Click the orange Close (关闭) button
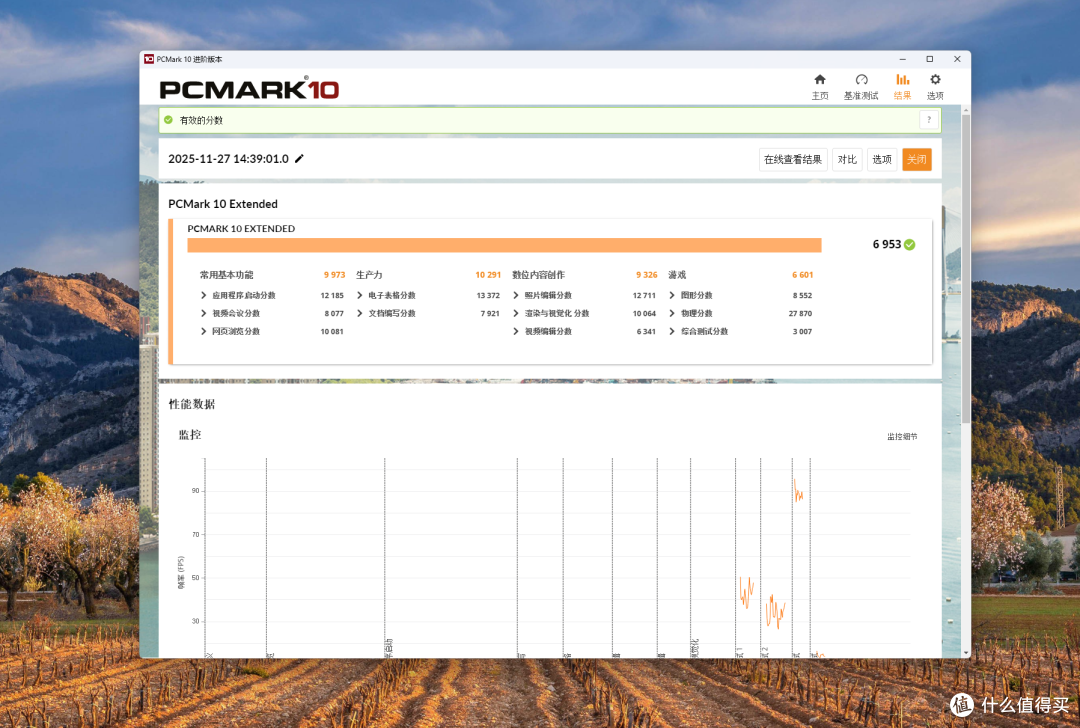1080x728 pixels. click(x=917, y=159)
